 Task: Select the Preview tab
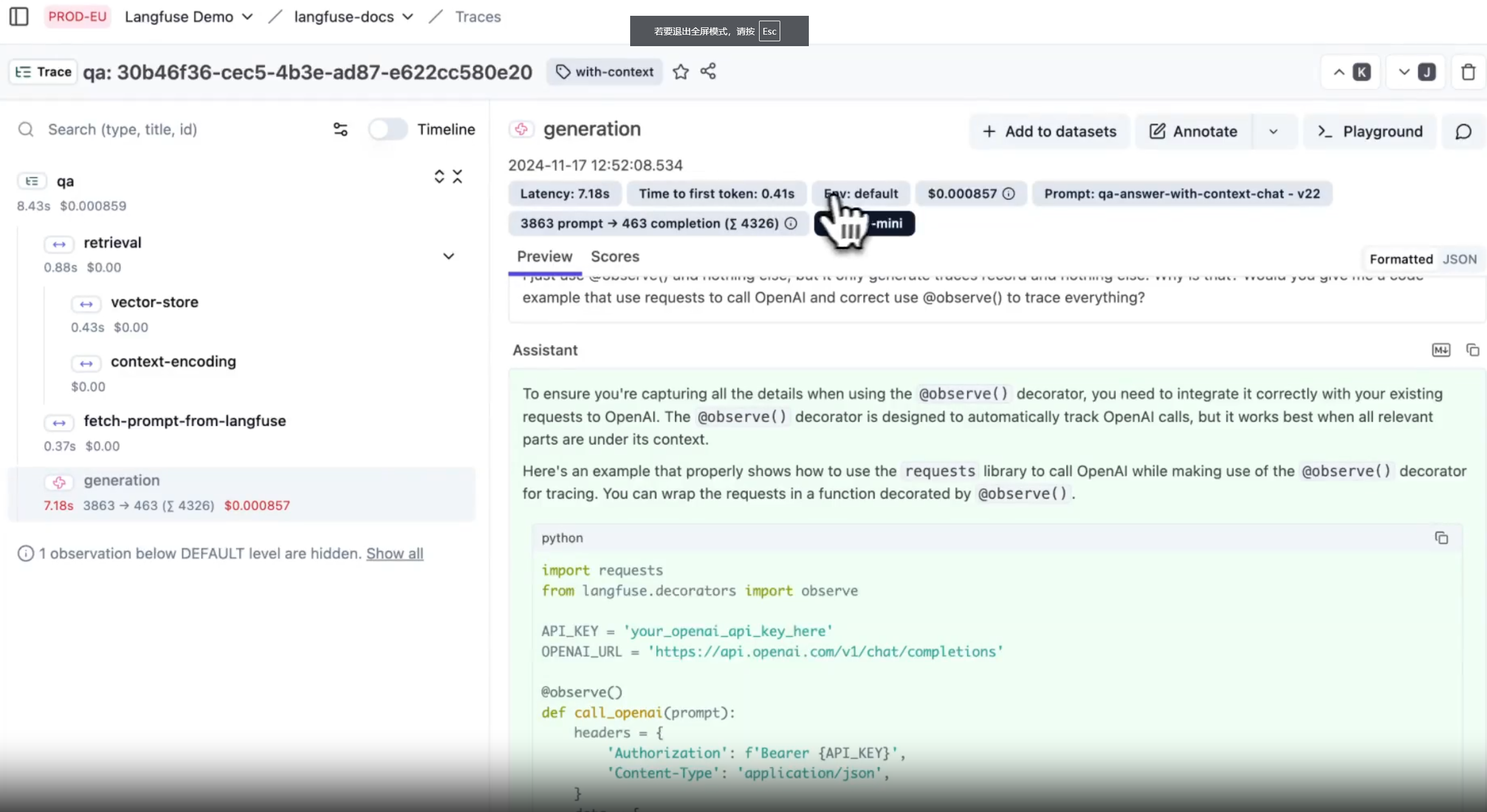pos(544,257)
